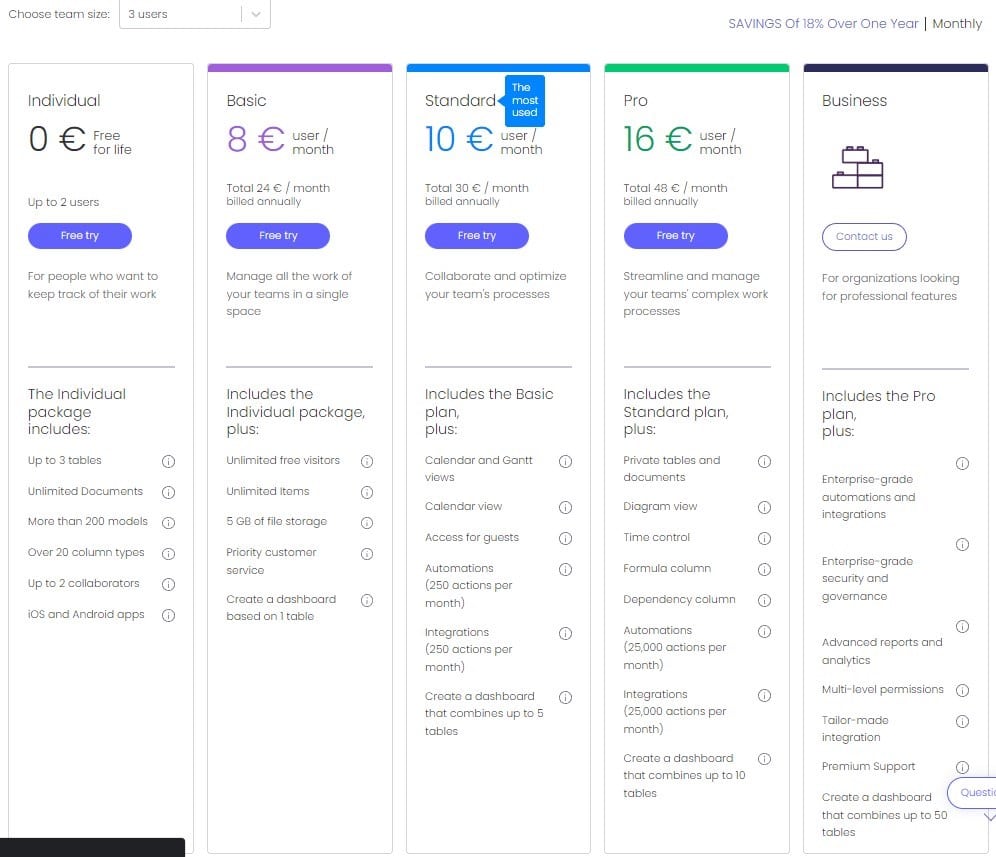The image size is (996, 857).
Task: Show info for Pro Integrations (25,000 actions)
Action: pyautogui.click(x=765, y=696)
